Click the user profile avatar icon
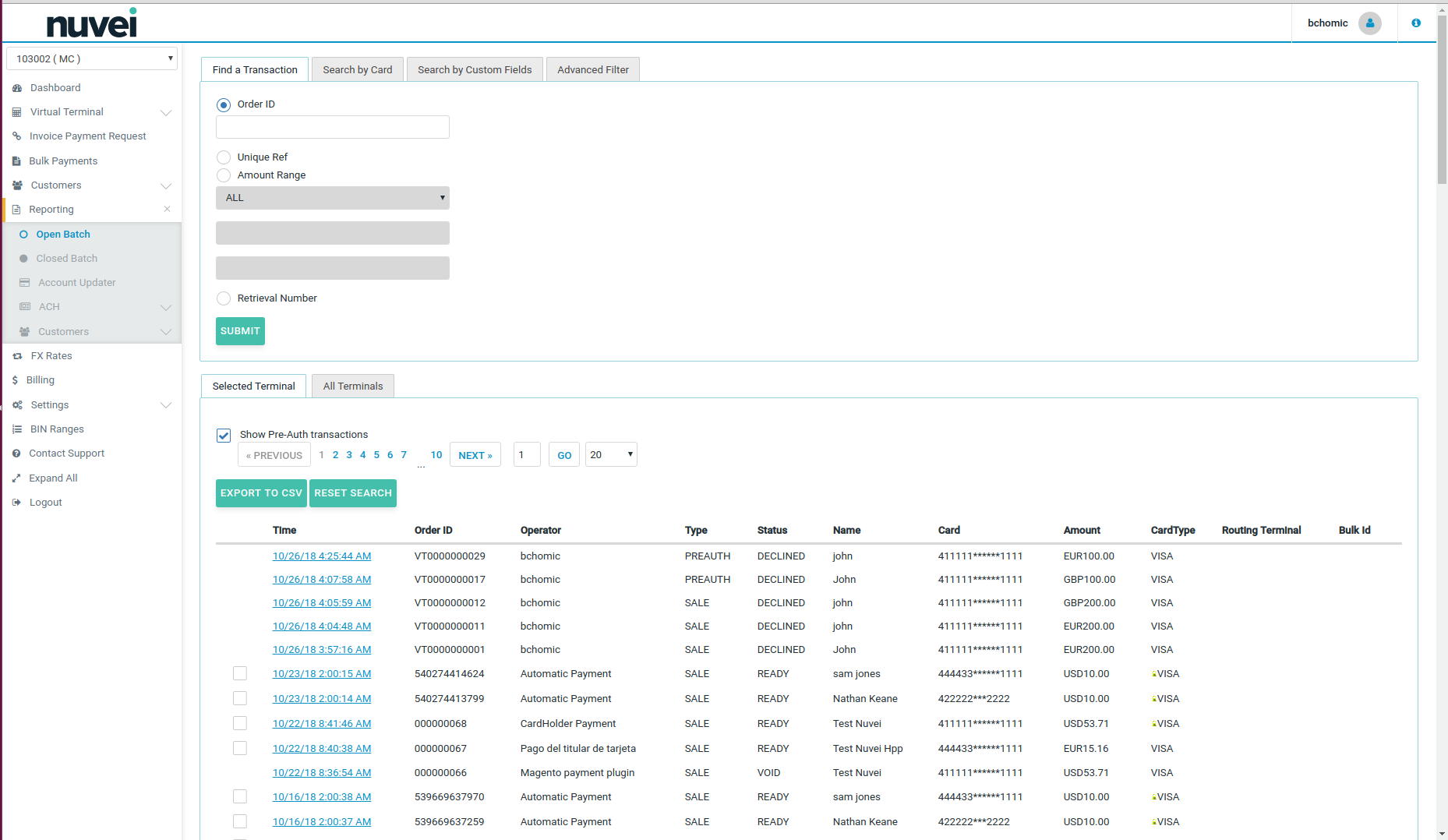This screenshot has width=1448, height=840. [1369, 23]
